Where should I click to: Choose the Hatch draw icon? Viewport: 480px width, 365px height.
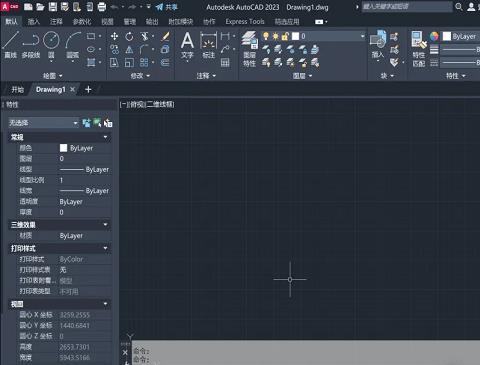91,62
